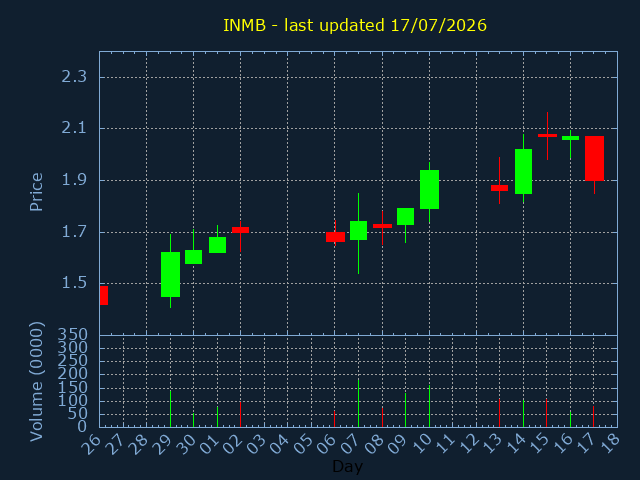Click the Volume (0000) axis title

coord(36,382)
